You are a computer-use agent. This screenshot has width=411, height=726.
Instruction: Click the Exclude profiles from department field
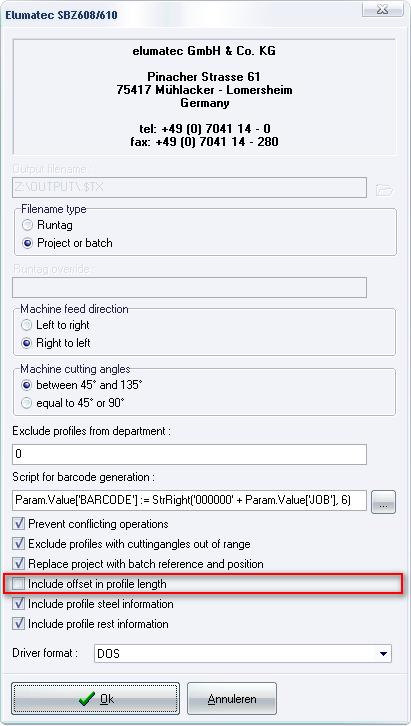click(x=189, y=454)
